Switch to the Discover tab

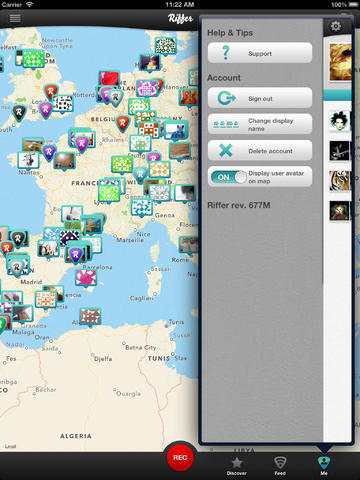[x=237, y=465]
